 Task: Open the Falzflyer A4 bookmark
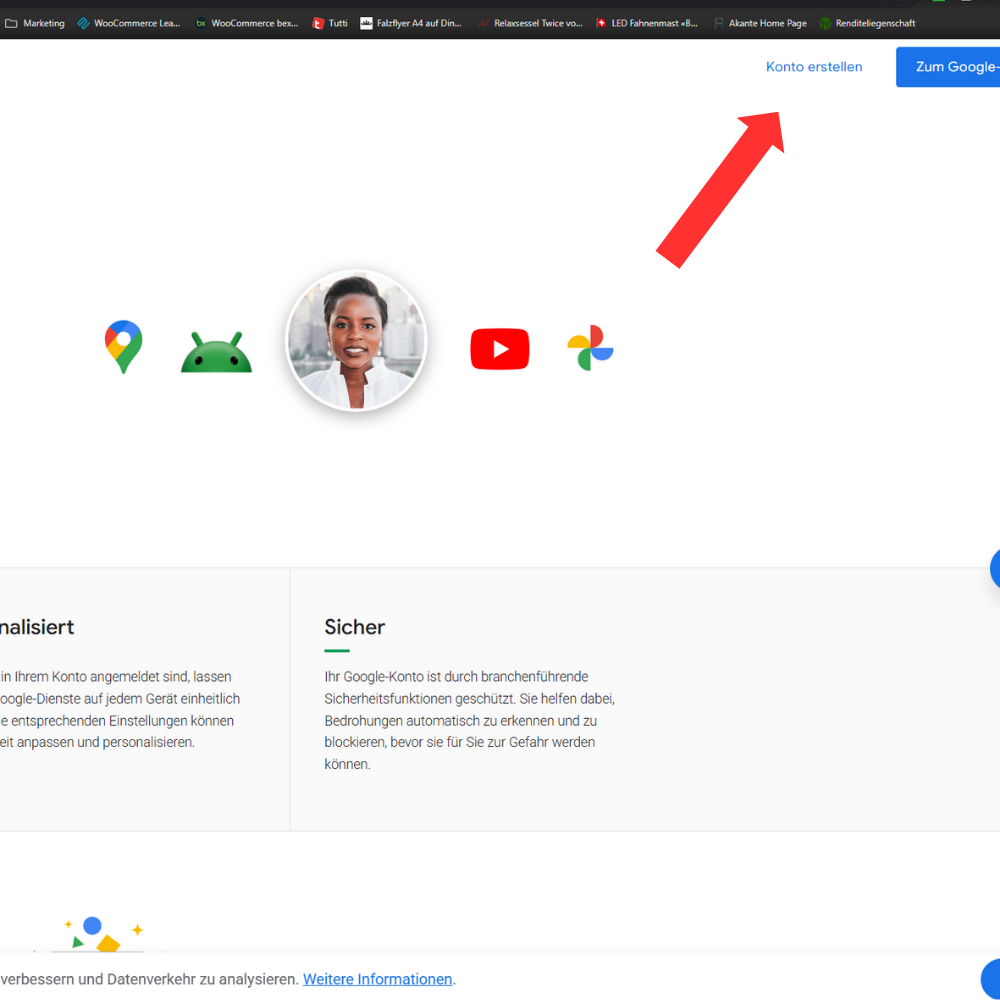pos(411,23)
